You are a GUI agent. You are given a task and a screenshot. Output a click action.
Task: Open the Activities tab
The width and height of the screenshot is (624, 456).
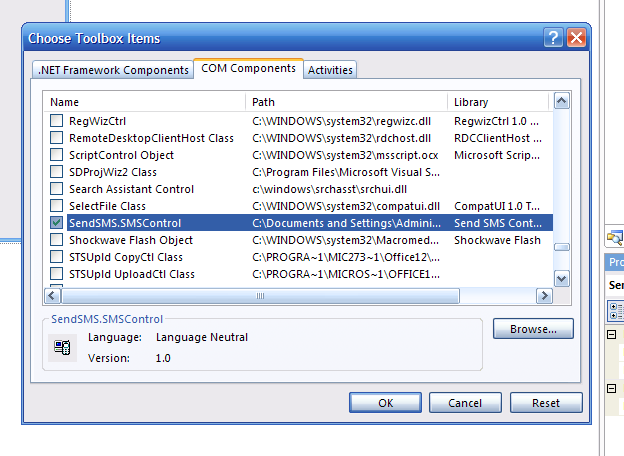click(x=330, y=70)
